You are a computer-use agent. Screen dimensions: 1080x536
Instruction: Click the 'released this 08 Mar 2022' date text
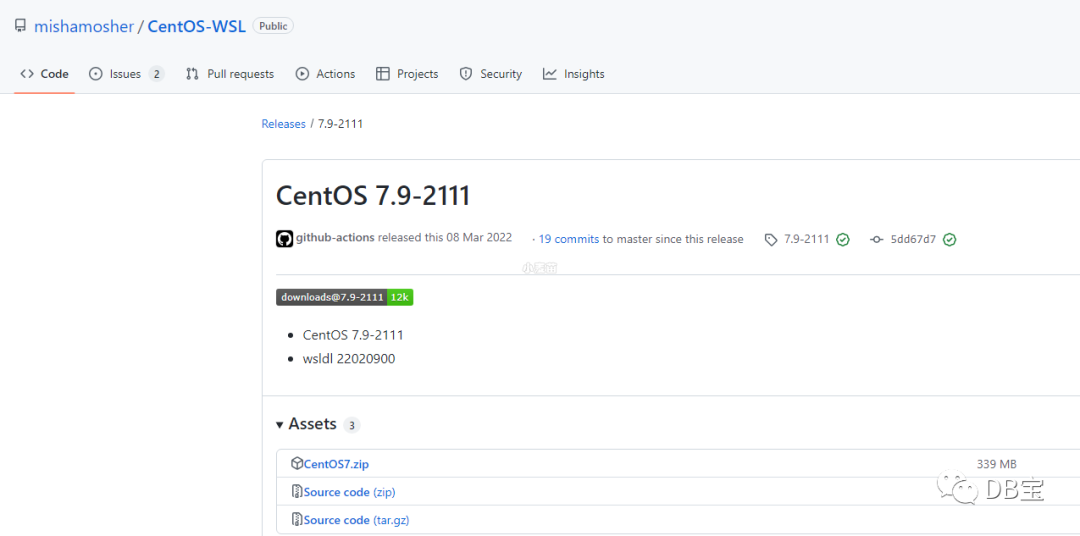click(x=445, y=238)
